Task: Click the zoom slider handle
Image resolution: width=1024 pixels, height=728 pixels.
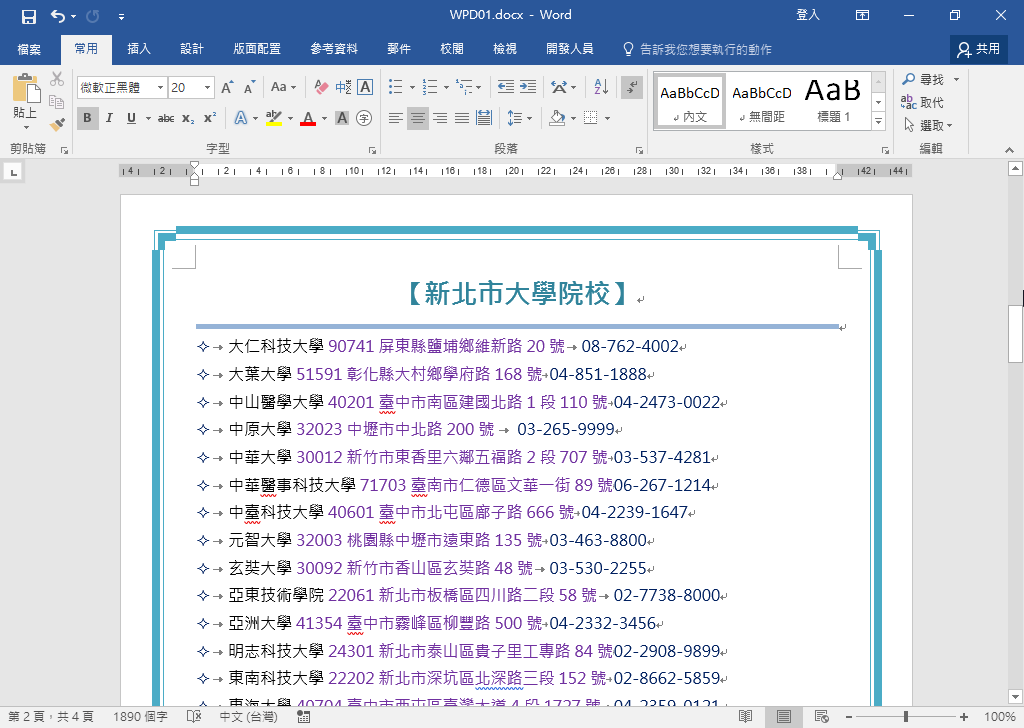Action: point(906,717)
